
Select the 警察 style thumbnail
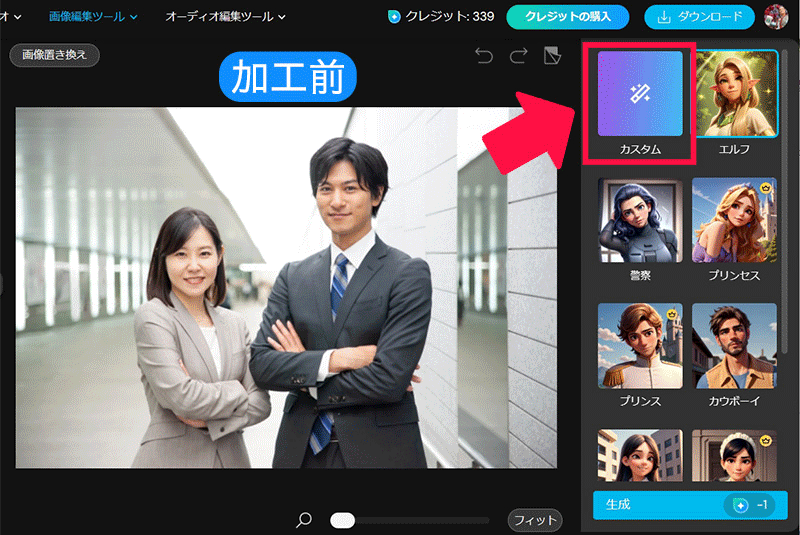640,220
